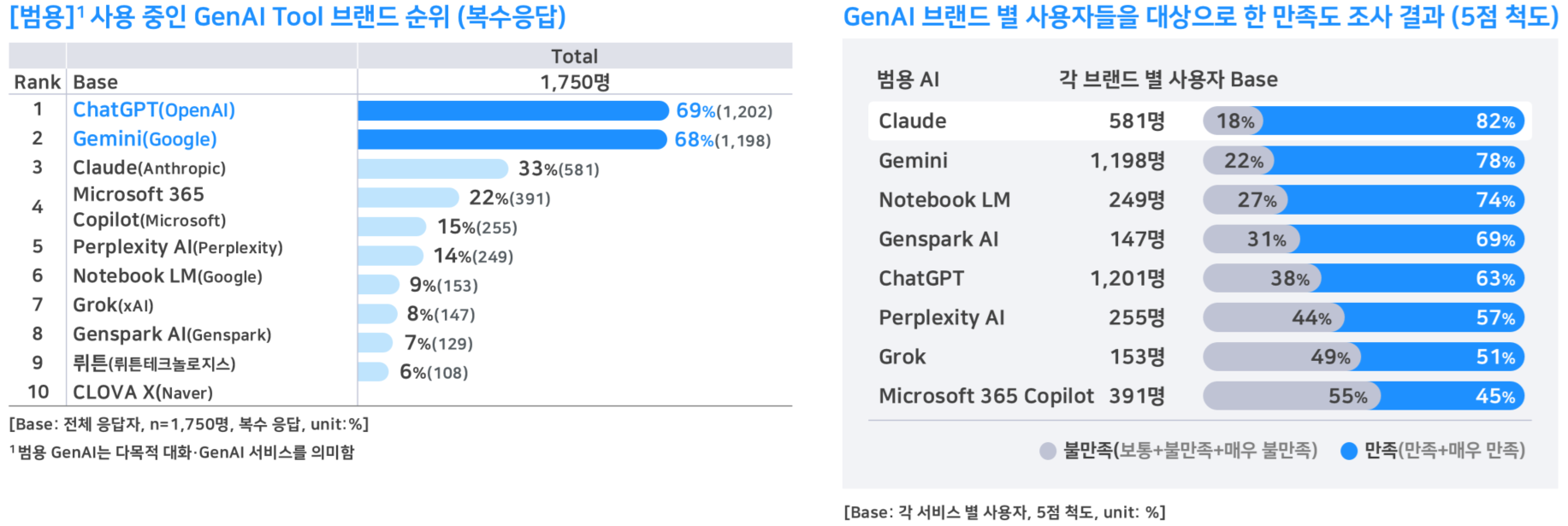
Task: Click the Grok 49% gray segment
Action: point(1281,357)
